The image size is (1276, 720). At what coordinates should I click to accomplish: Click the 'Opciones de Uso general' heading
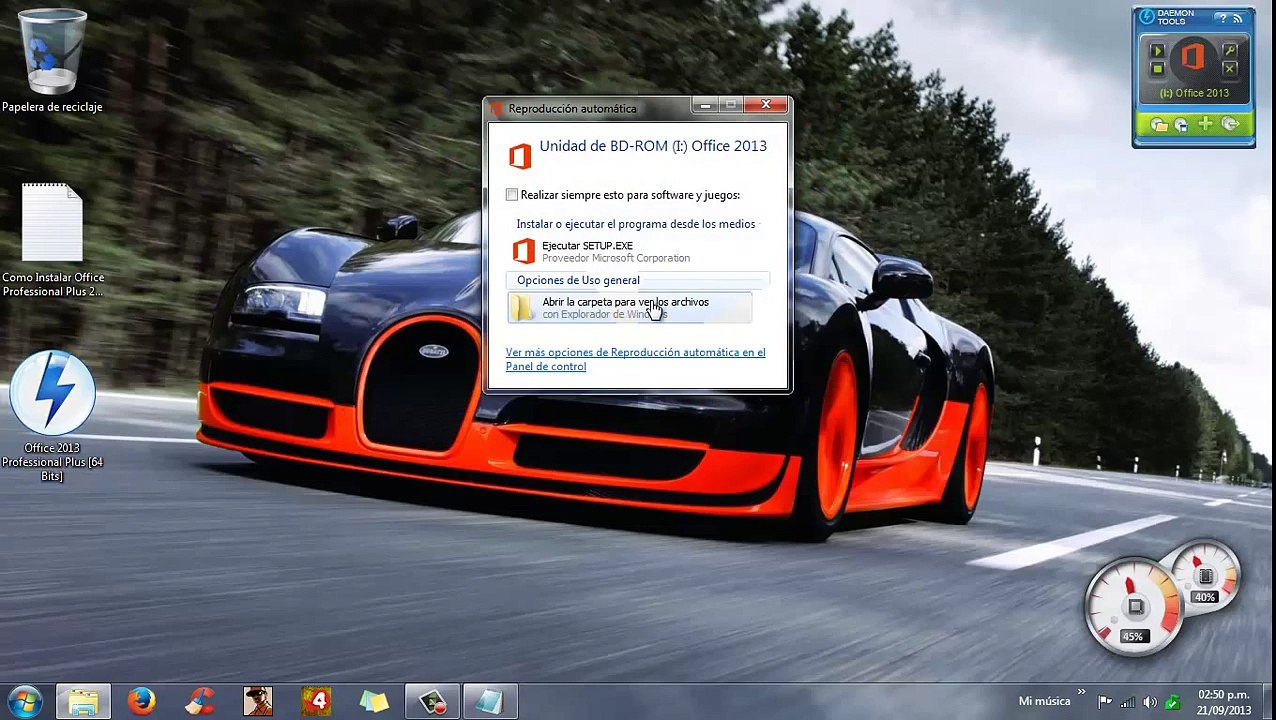[x=578, y=280]
